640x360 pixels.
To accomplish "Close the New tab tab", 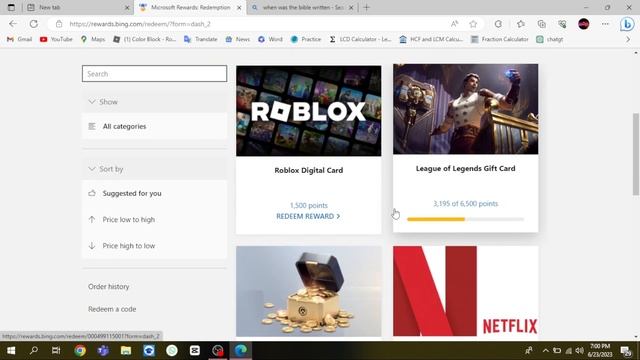I will (127, 7).
